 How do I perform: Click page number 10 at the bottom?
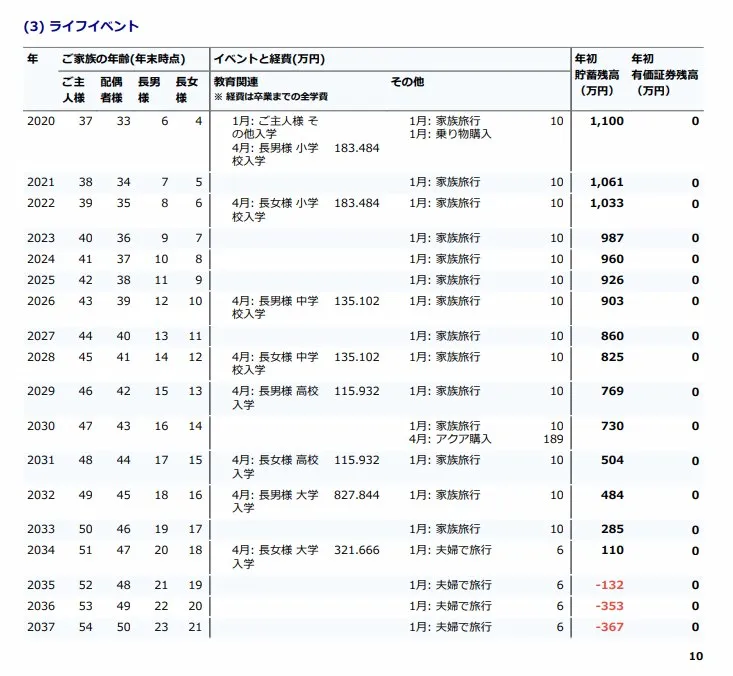coord(696,657)
